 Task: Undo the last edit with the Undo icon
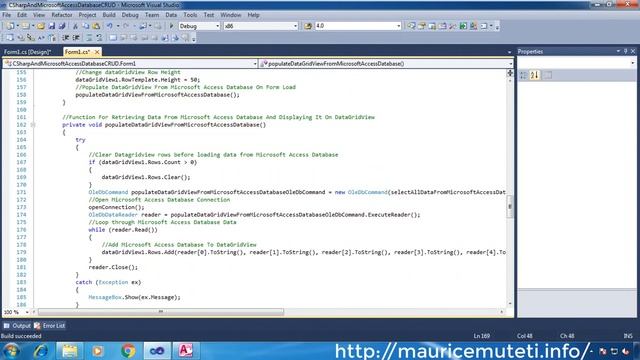(x=109, y=26)
